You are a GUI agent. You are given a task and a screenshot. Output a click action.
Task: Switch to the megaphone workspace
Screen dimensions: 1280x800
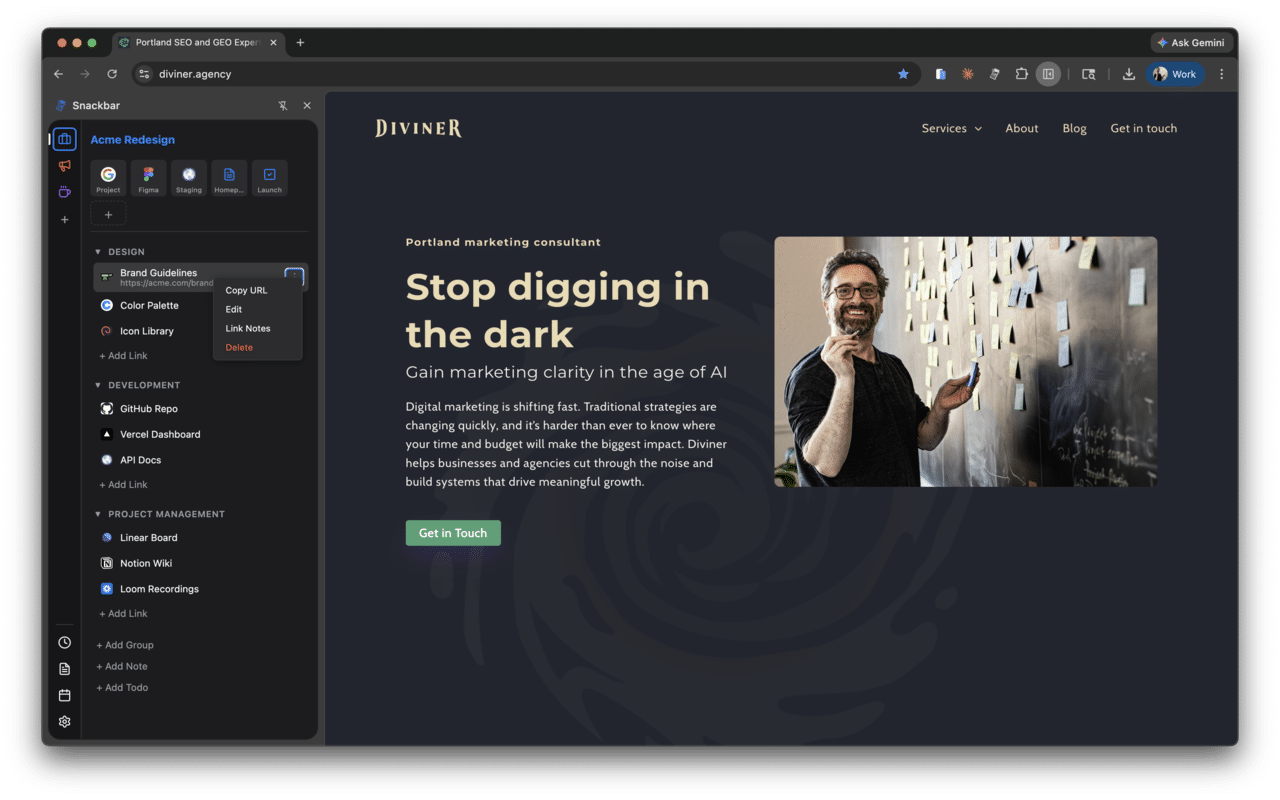(64, 166)
